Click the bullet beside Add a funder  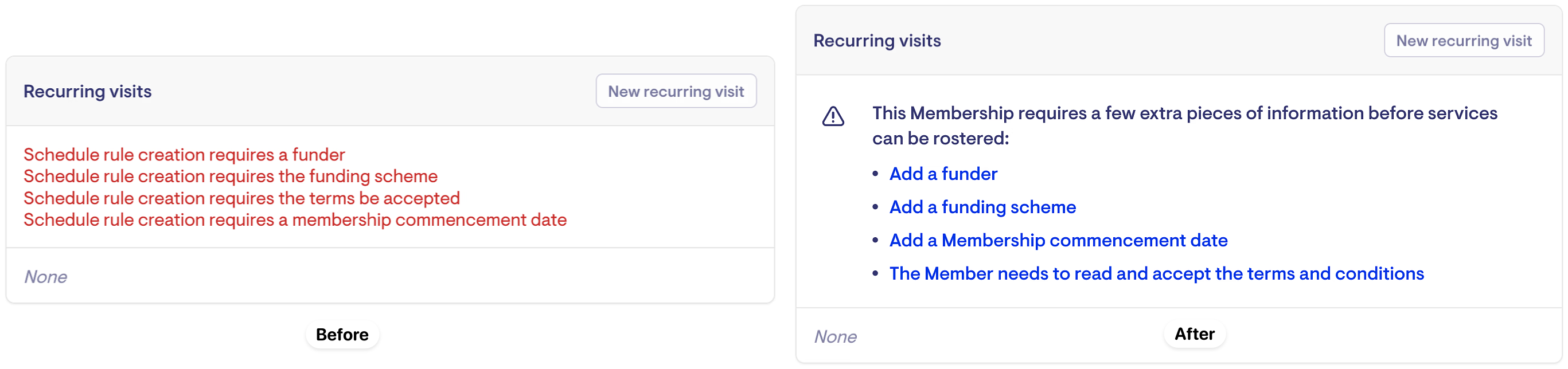pos(875,174)
